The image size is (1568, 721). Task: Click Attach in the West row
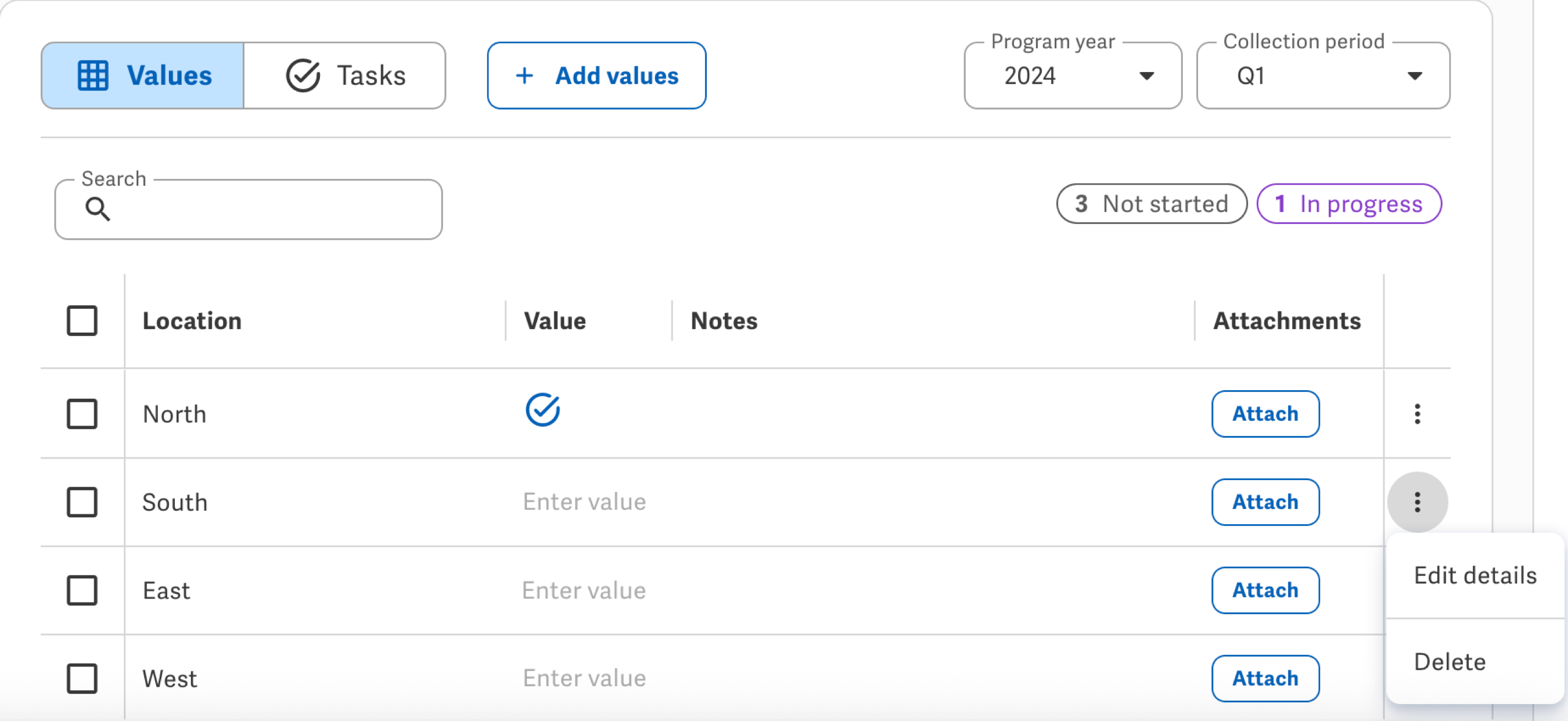pyautogui.click(x=1265, y=679)
